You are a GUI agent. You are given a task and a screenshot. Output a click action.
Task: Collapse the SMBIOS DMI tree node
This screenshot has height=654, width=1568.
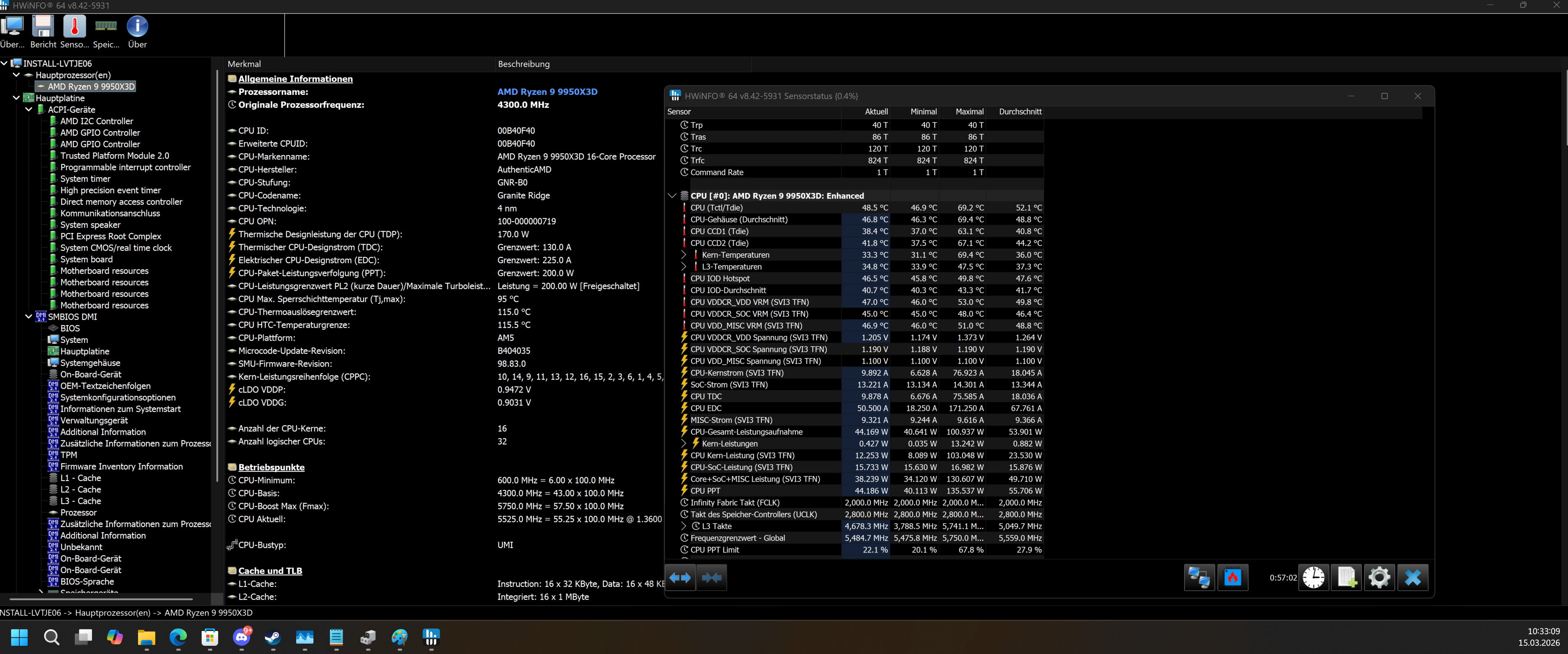click(29, 316)
